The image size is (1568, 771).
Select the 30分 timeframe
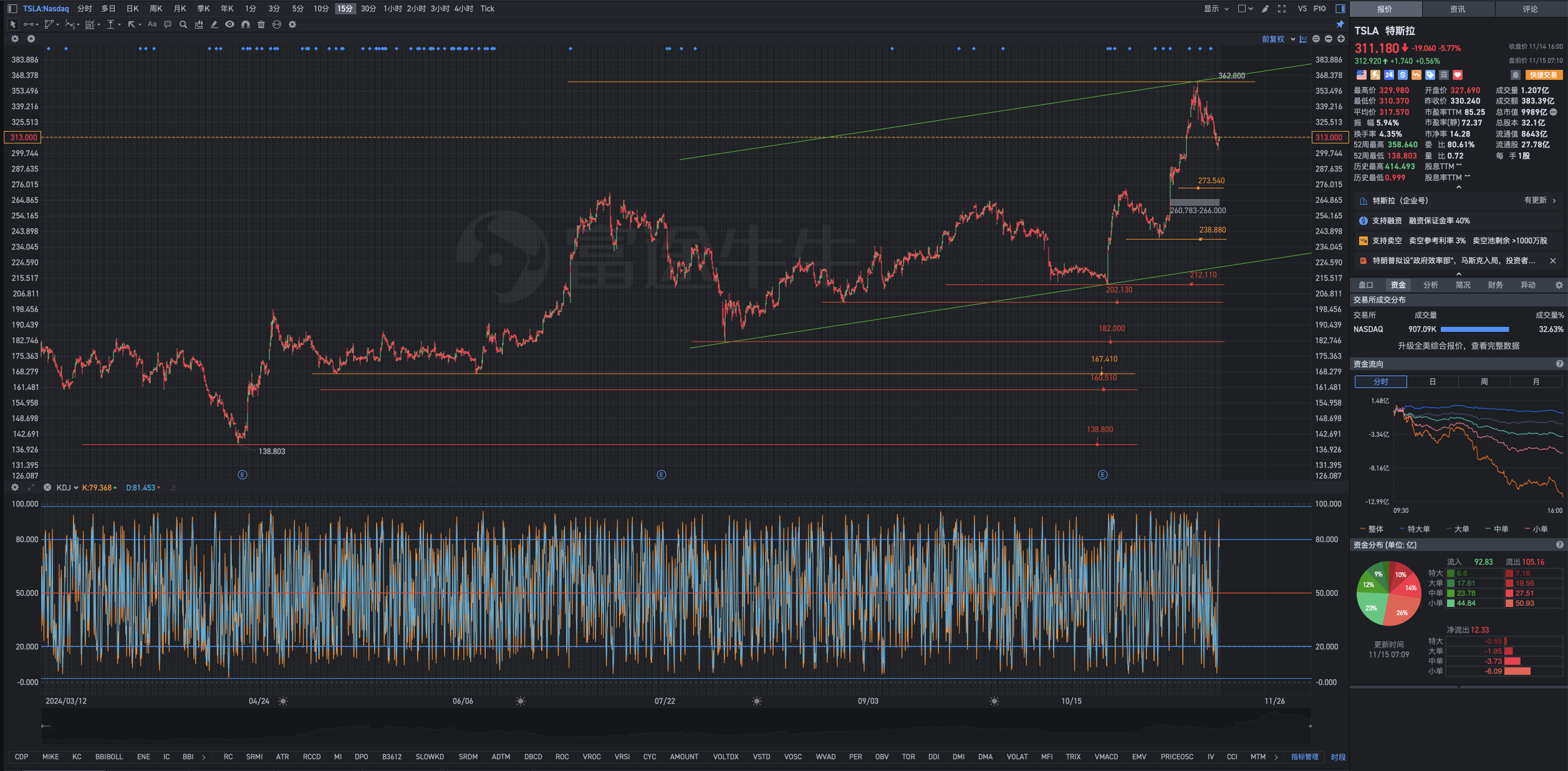pyautogui.click(x=368, y=9)
